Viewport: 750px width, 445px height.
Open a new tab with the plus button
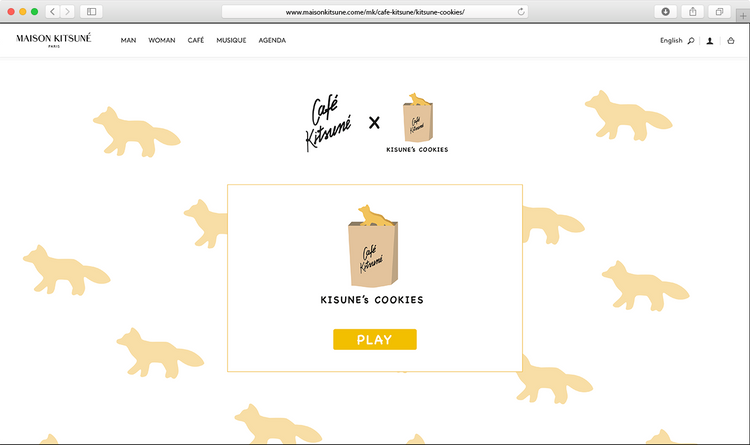[x=743, y=16]
